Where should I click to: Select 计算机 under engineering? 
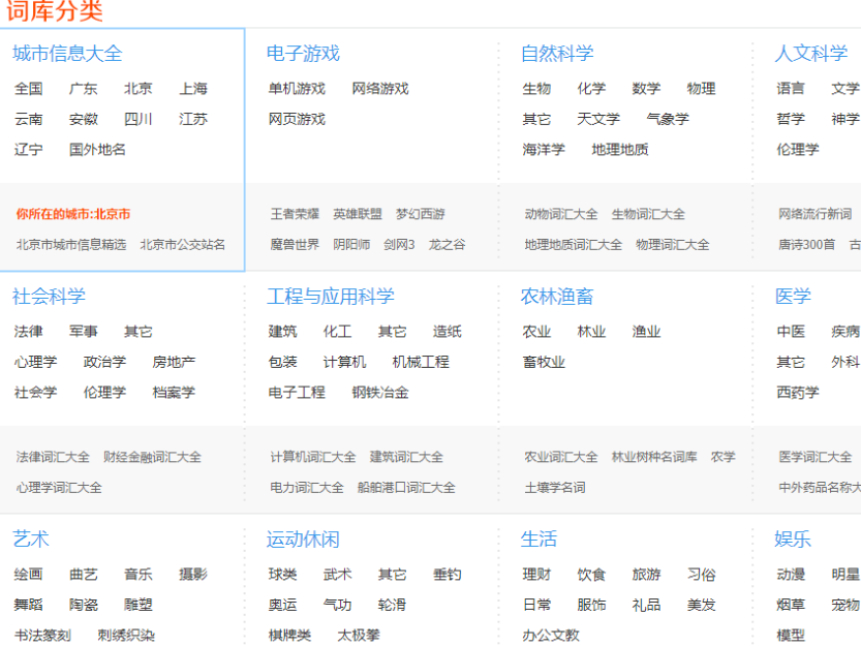(x=344, y=361)
